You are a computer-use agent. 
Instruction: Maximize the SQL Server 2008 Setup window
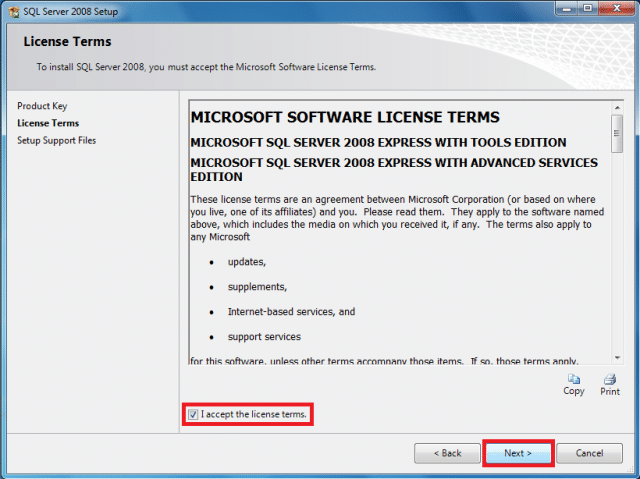point(588,8)
